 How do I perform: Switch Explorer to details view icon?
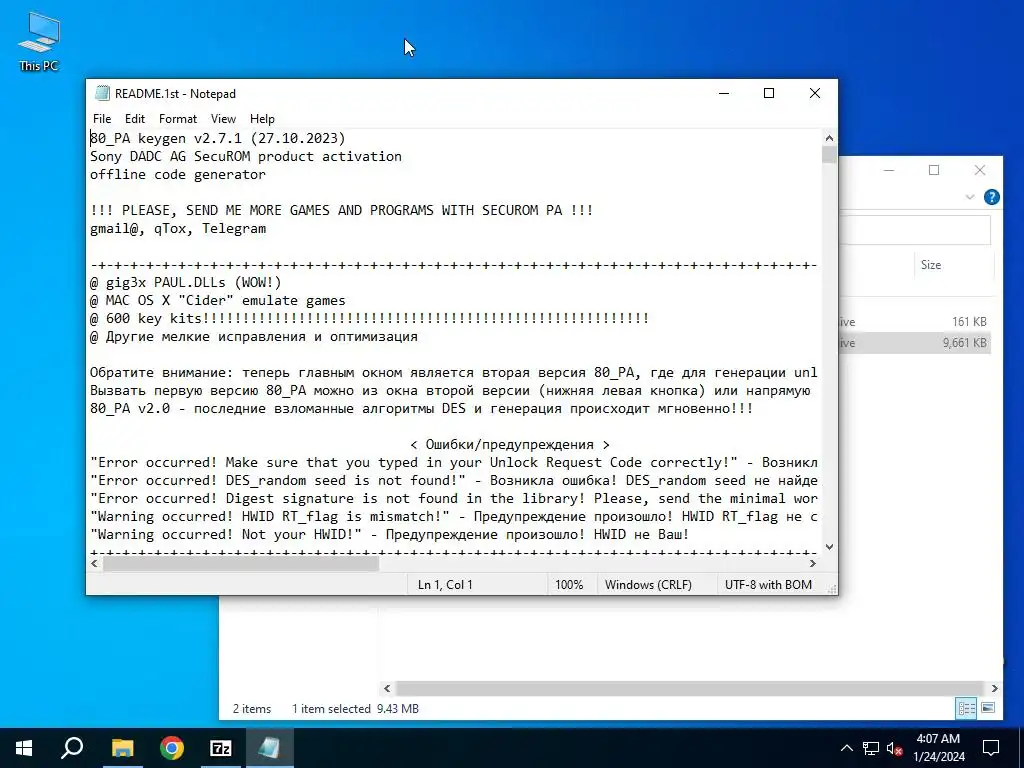click(x=967, y=708)
